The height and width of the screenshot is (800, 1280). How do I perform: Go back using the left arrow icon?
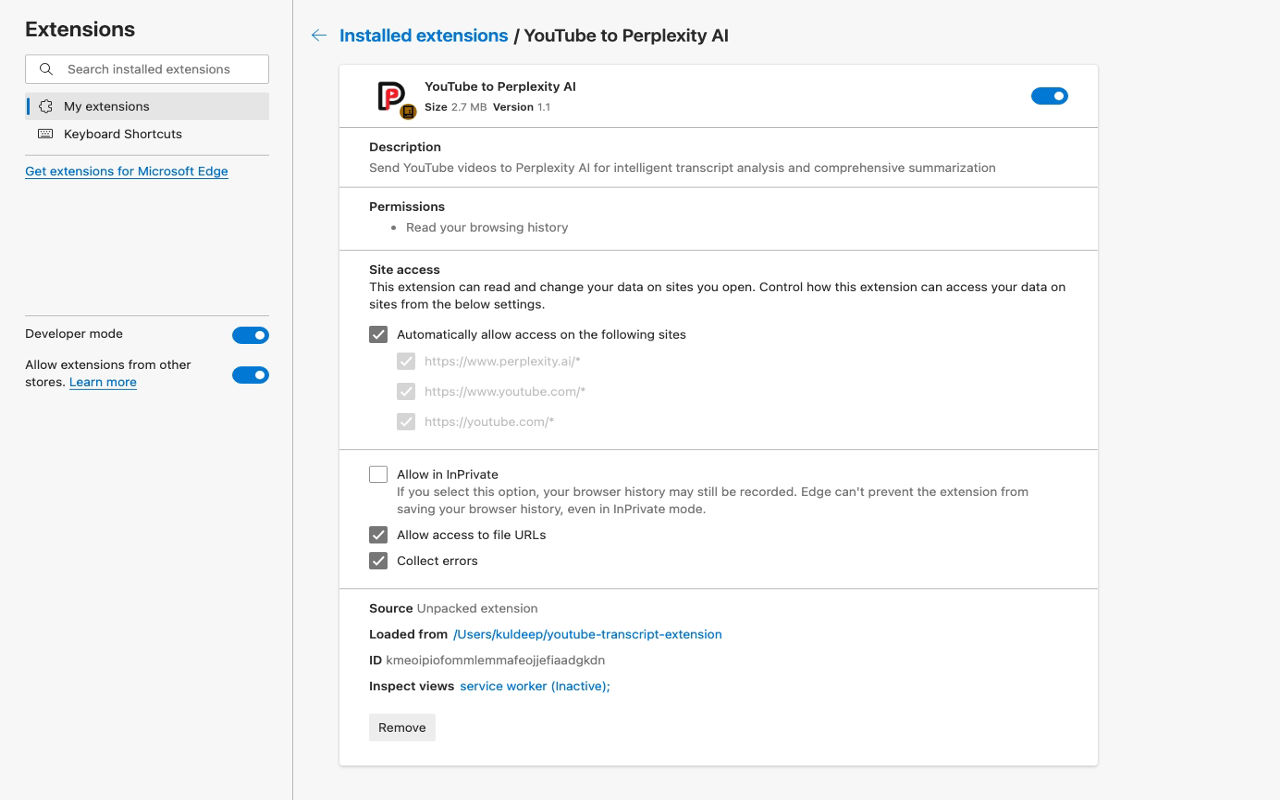[319, 36]
